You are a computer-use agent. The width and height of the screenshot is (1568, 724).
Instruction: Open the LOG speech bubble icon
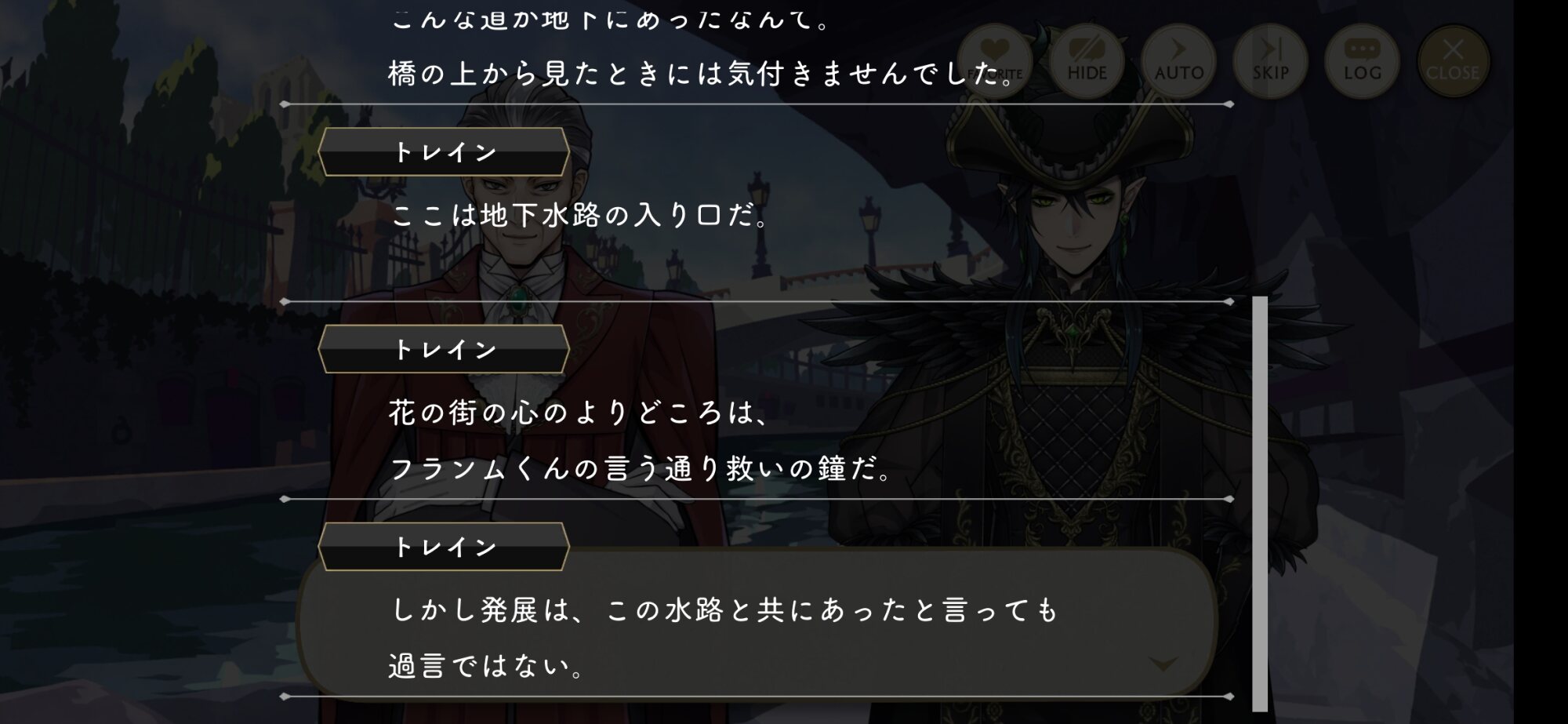[x=1362, y=61]
